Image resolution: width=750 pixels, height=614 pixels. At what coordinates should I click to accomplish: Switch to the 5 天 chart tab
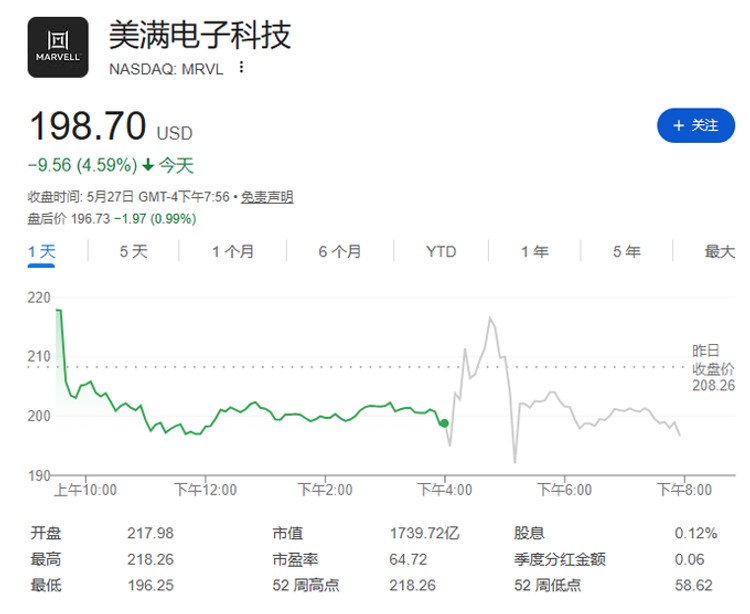pos(133,252)
